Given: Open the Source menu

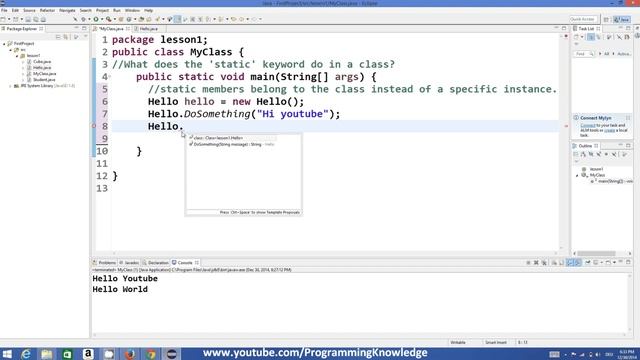Looking at the screenshot, I should [x=29, y=10].
